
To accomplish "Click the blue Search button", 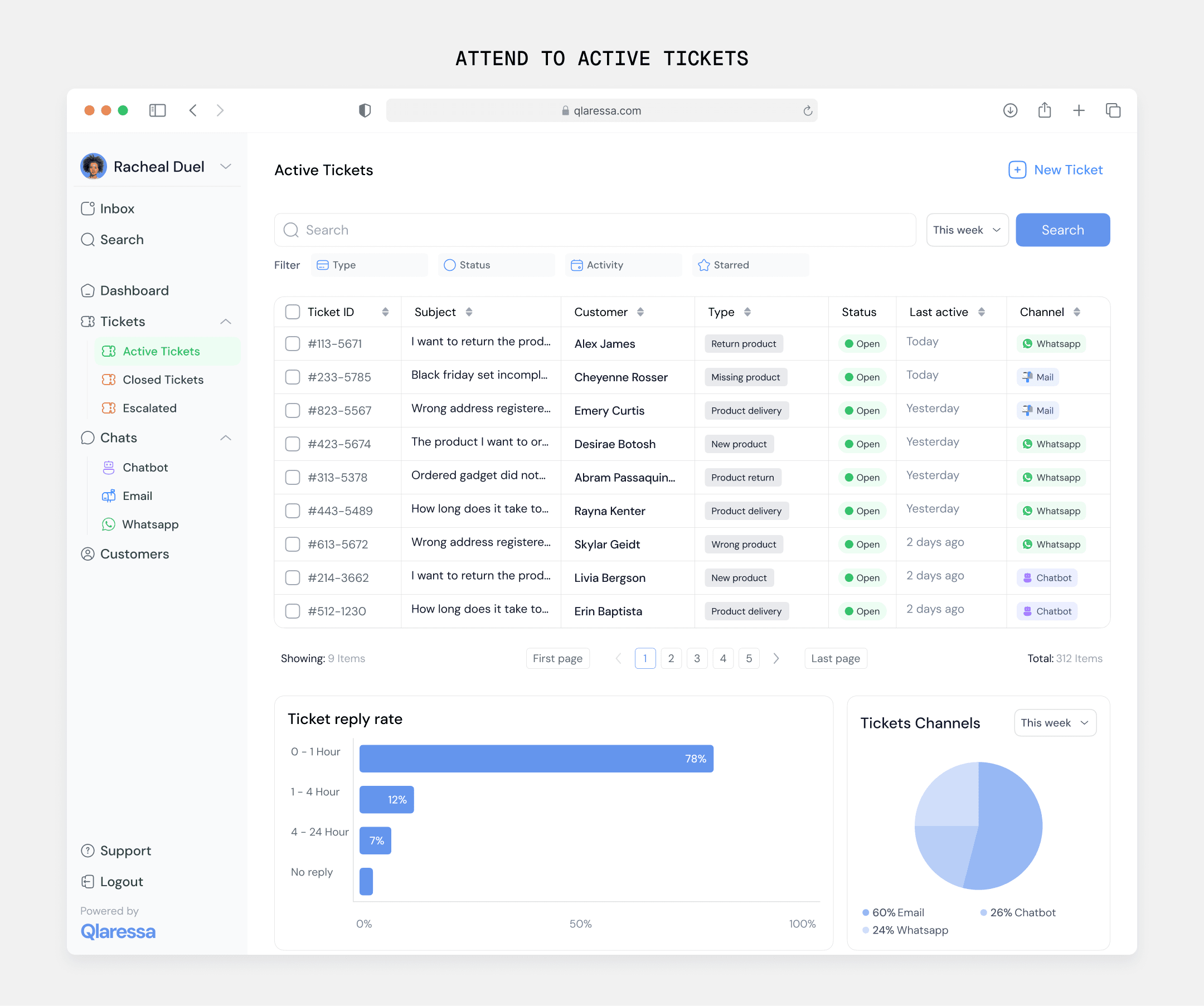I will tap(1062, 230).
